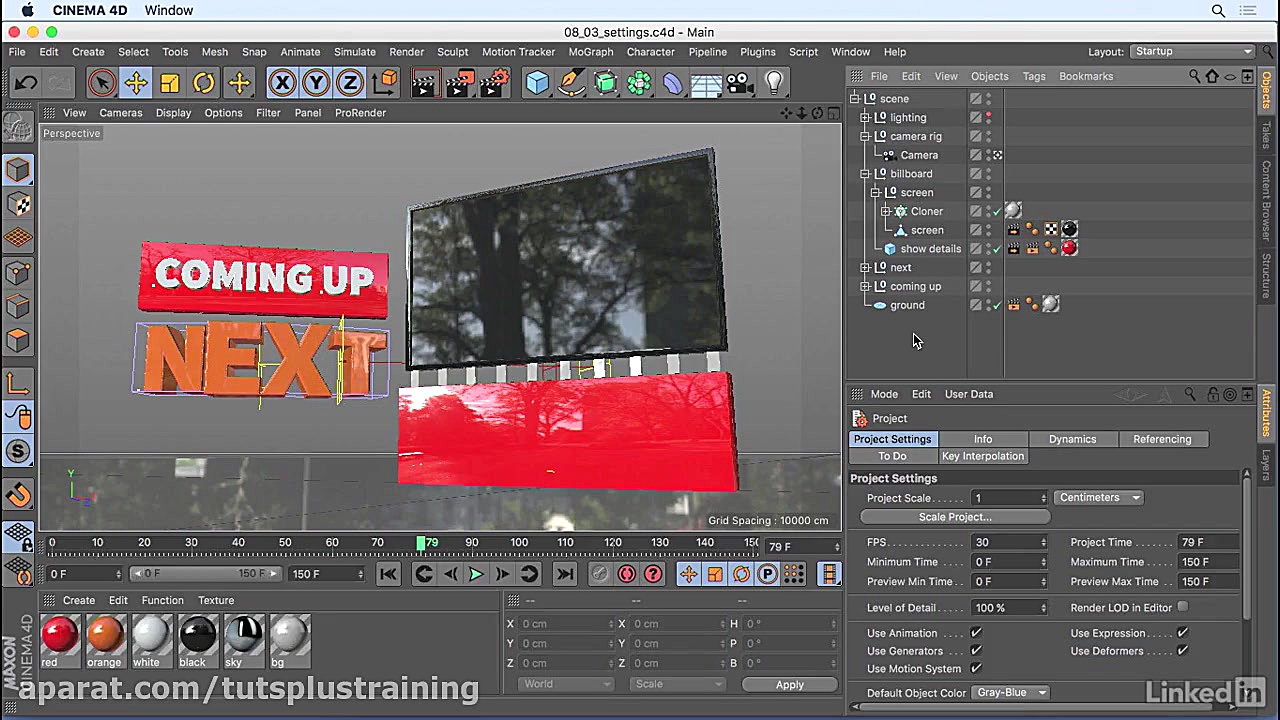
Task: Open the Edit Render Settings icon
Action: [493, 83]
